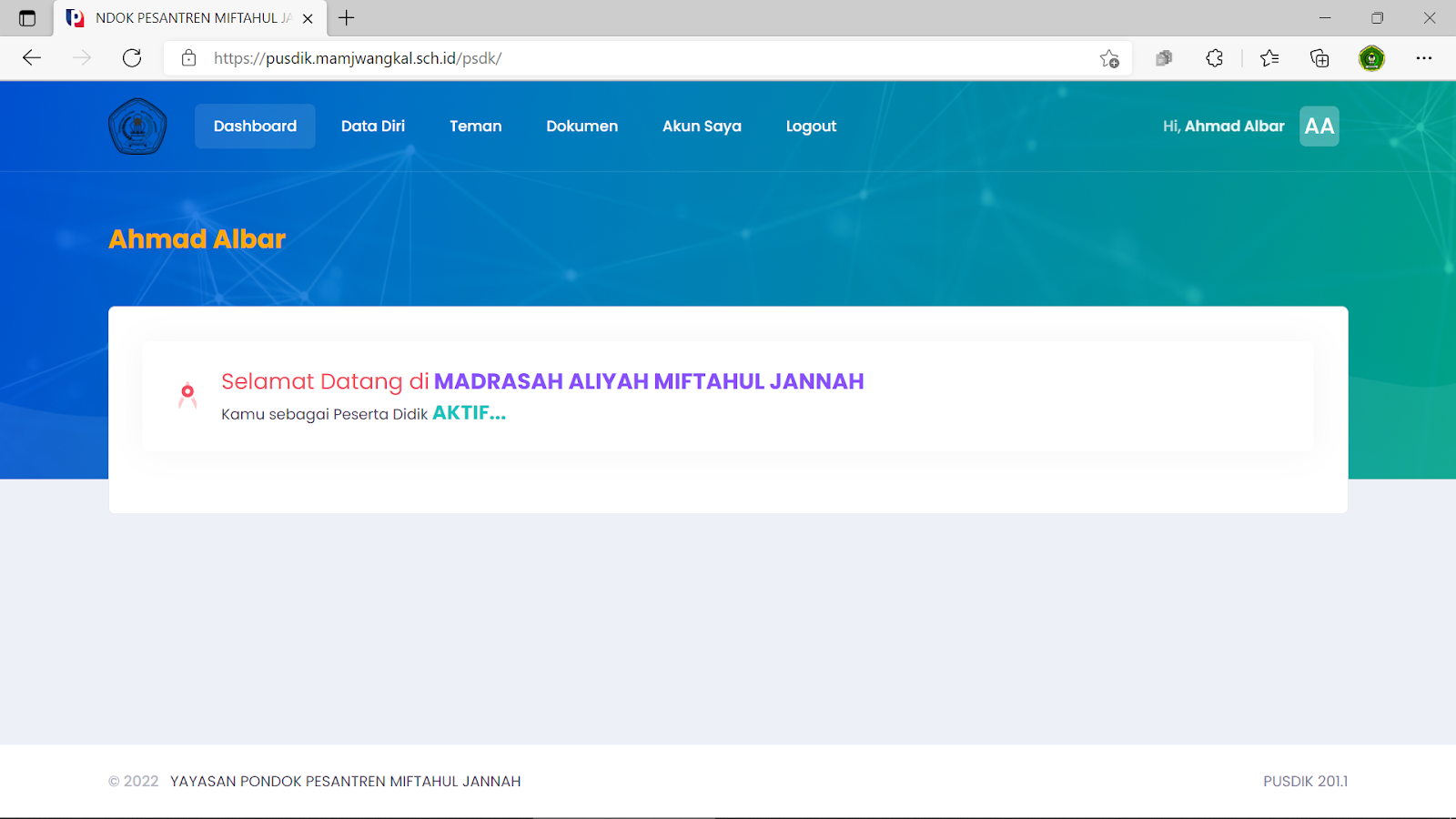Open browser extensions puzzle icon
This screenshot has height=819, width=1456.
coord(1215,58)
